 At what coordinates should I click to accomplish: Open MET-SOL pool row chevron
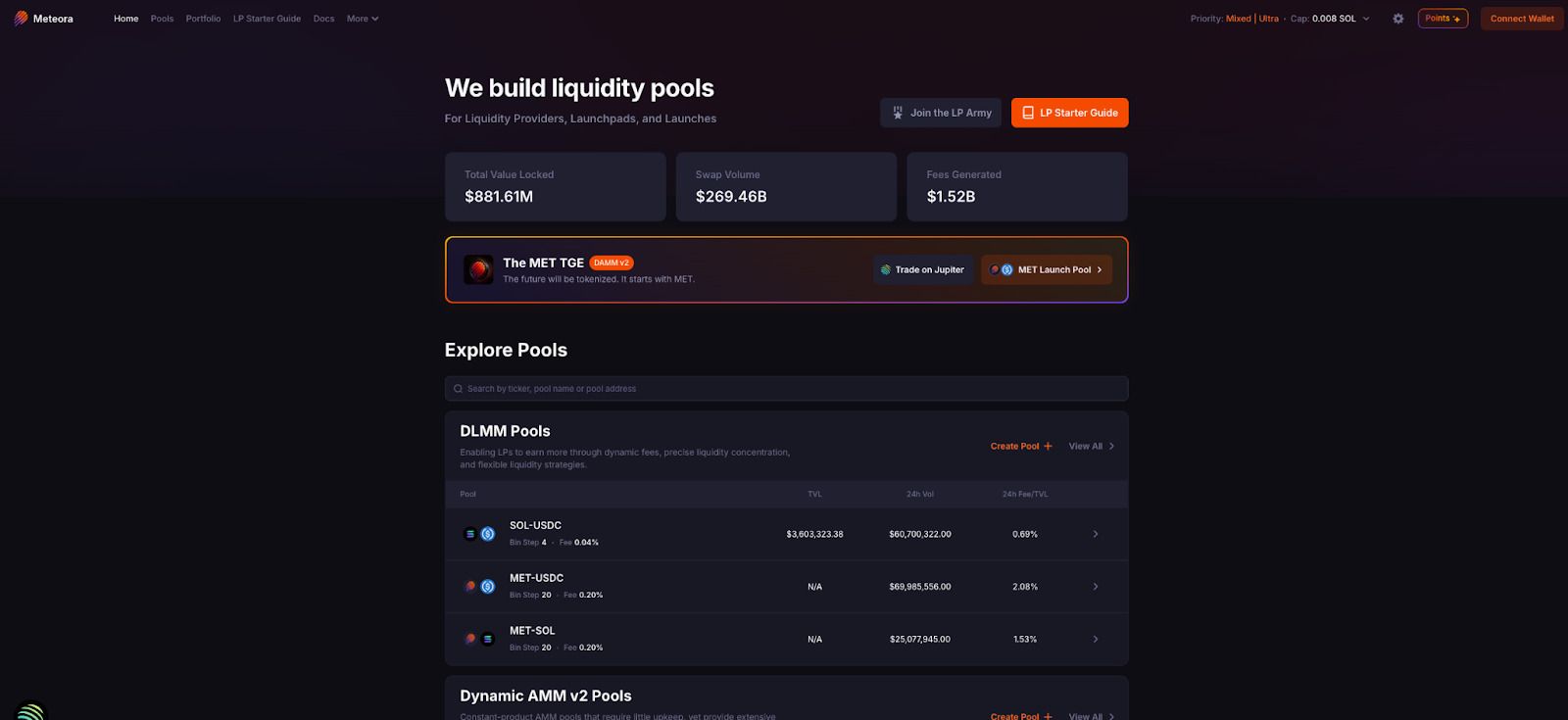click(1095, 639)
